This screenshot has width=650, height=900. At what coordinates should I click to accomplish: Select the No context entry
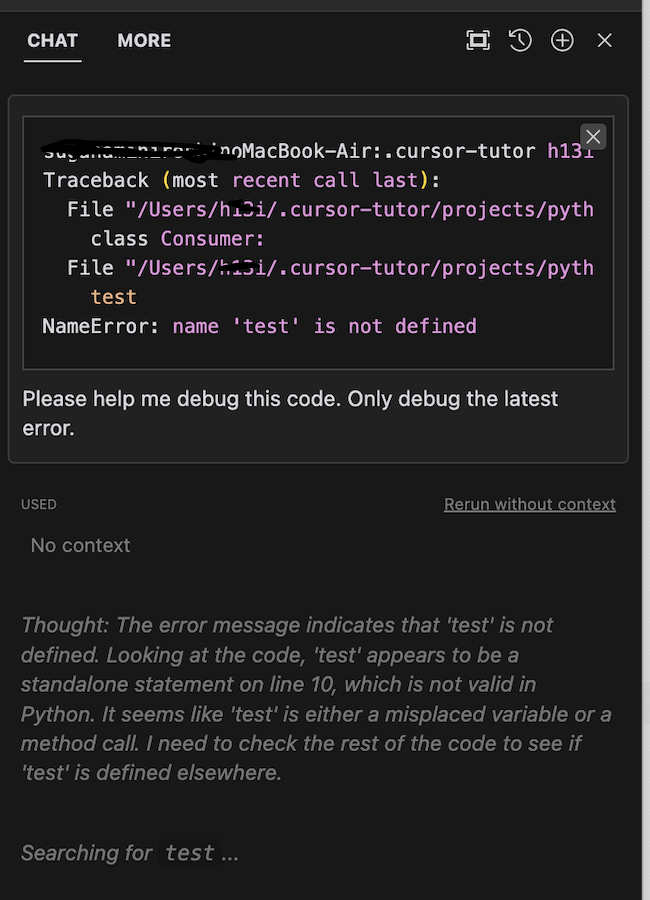point(80,545)
